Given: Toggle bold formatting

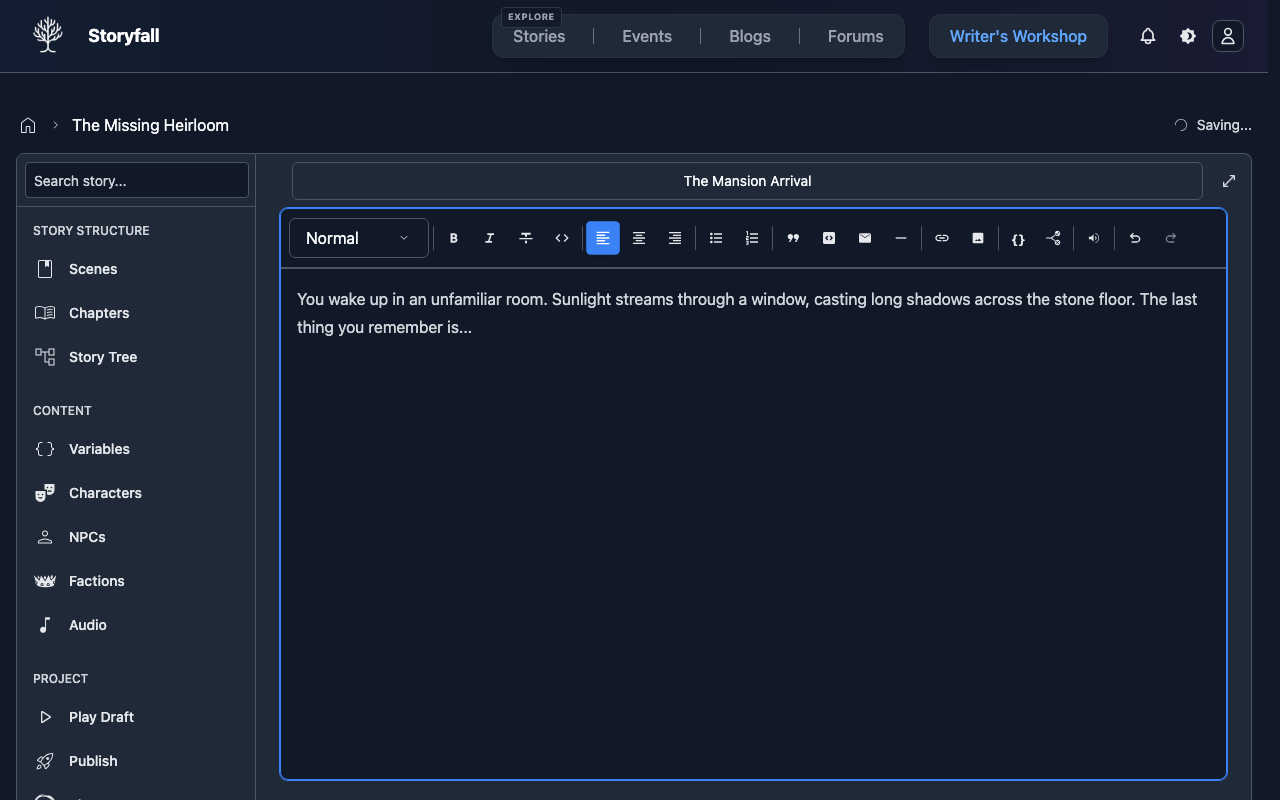Looking at the screenshot, I should tap(453, 238).
